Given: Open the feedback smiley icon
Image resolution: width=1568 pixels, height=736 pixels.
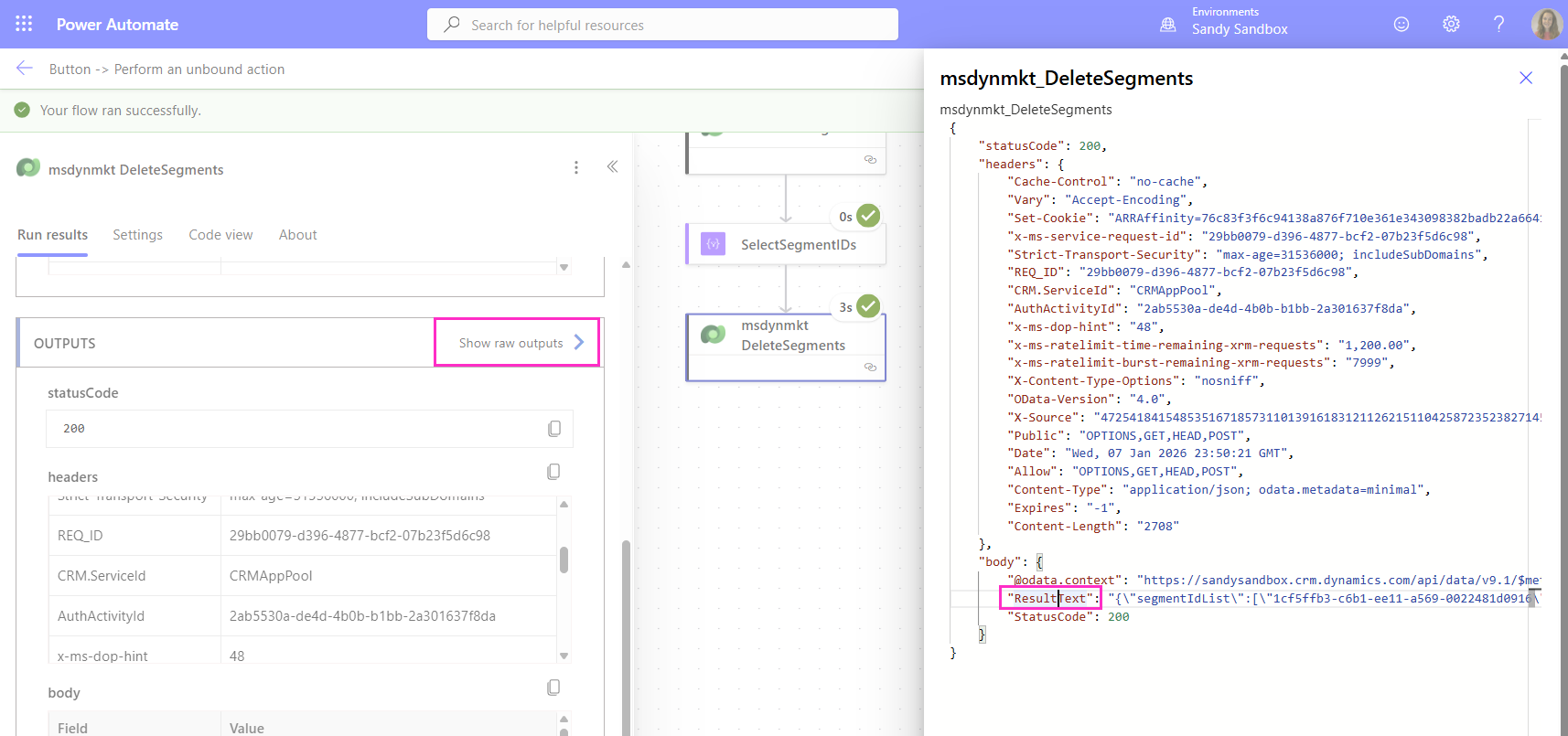Looking at the screenshot, I should 1402,24.
